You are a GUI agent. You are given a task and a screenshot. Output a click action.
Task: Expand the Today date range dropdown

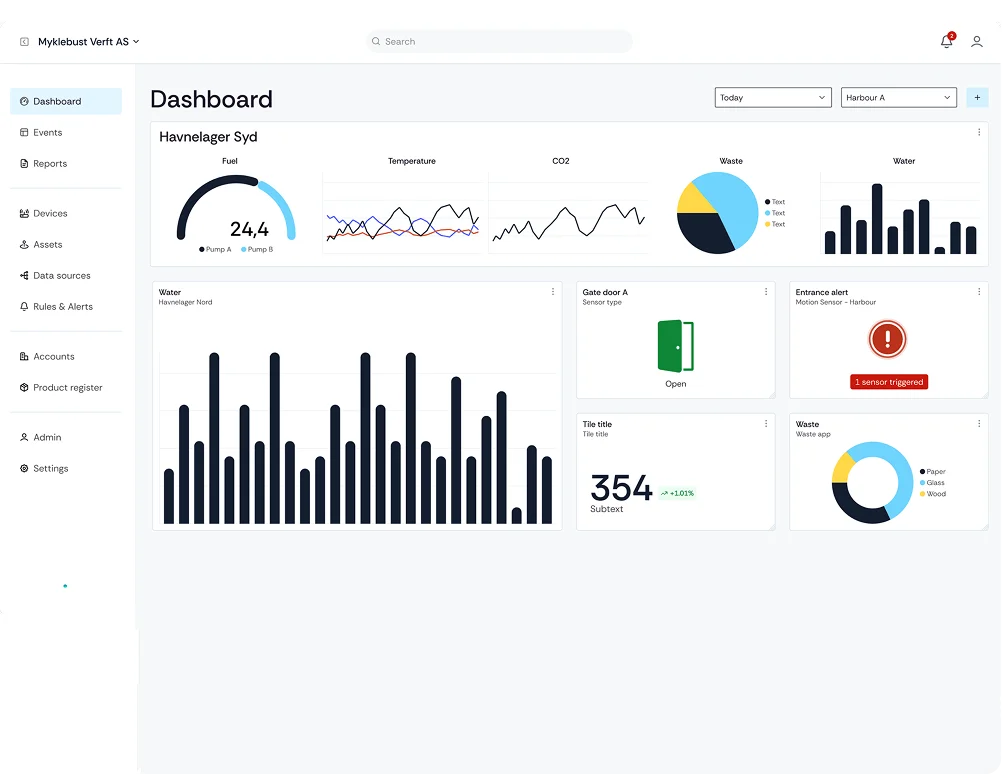pyautogui.click(x=773, y=98)
